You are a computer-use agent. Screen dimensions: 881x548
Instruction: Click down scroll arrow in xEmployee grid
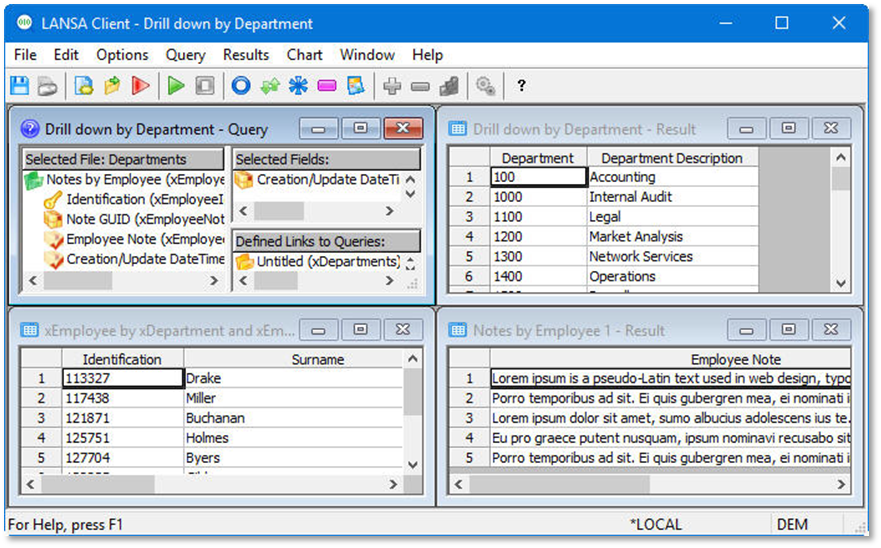(413, 465)
